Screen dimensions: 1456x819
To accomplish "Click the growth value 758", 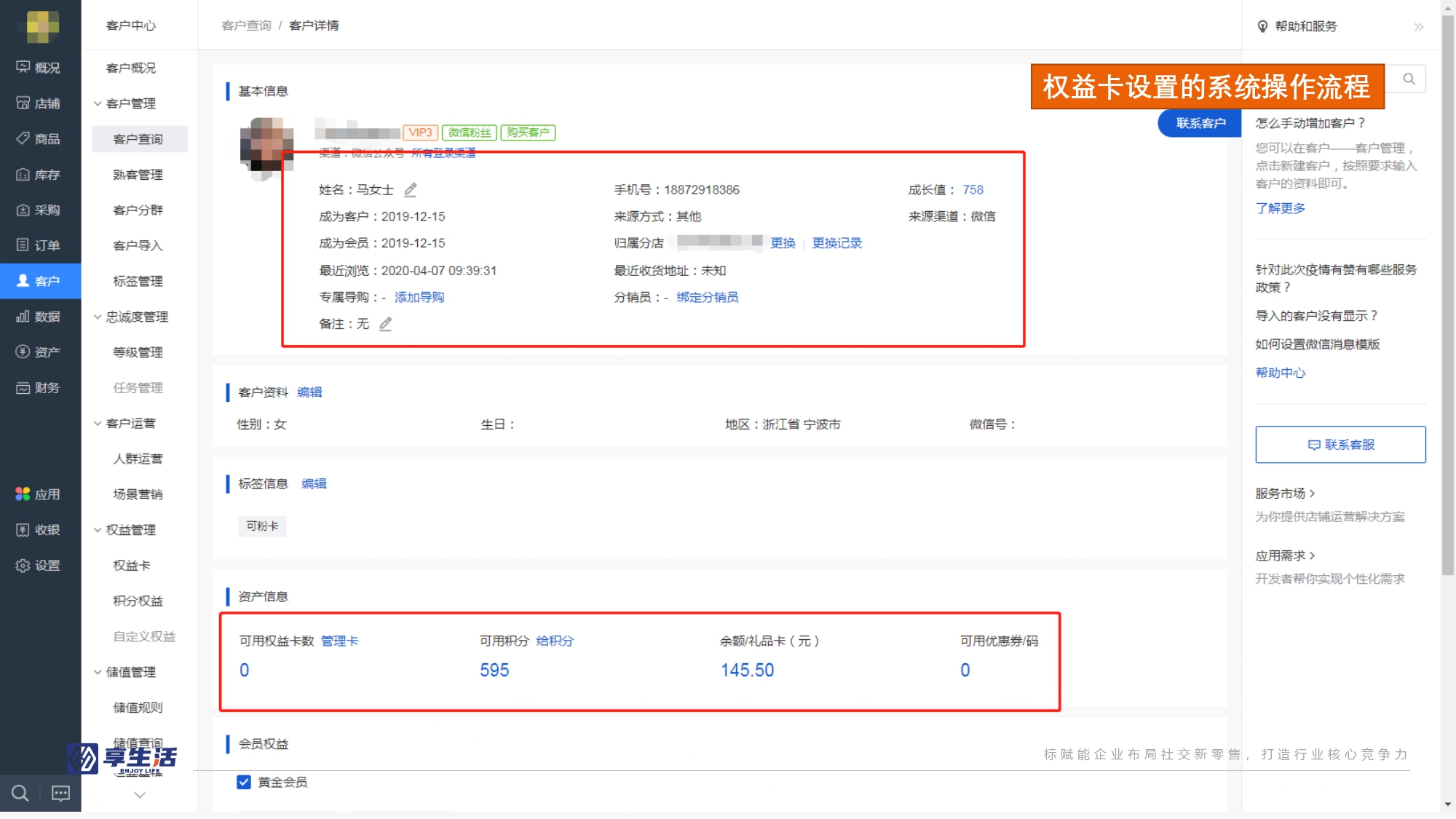I will coord(973,190).
